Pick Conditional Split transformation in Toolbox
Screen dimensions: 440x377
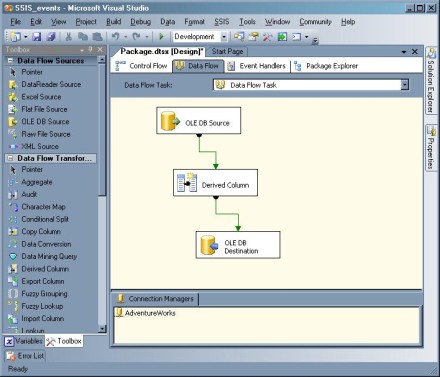coord(45,219)
